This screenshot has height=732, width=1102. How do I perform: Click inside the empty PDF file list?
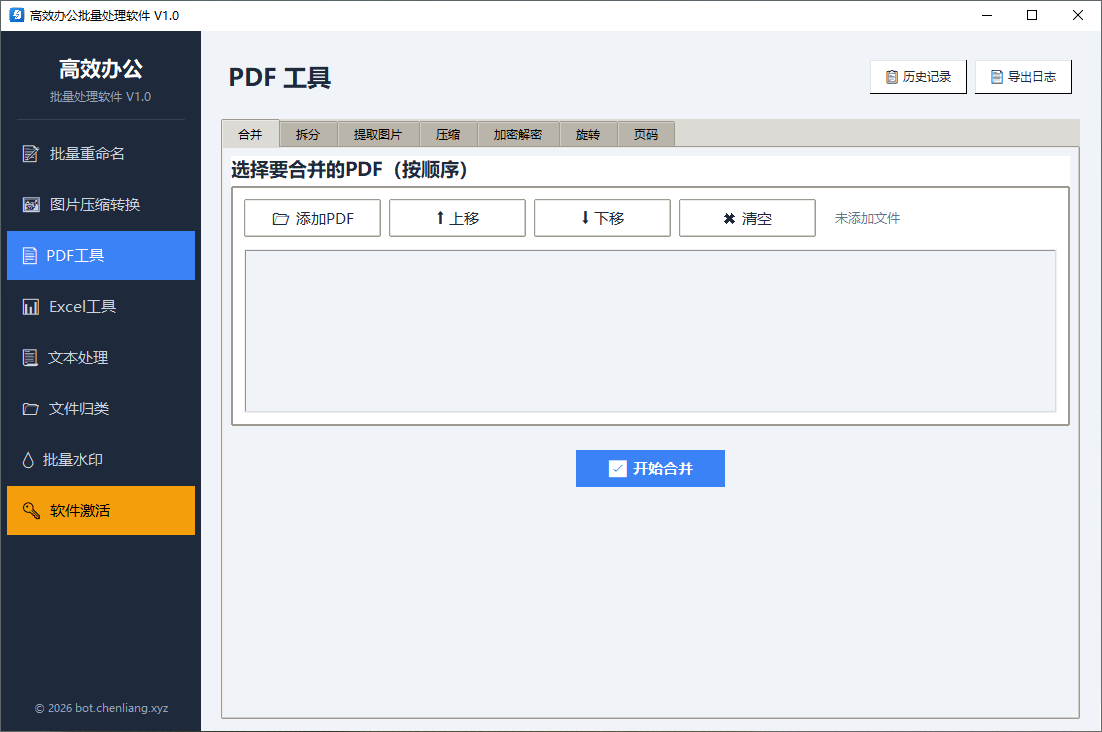[650, 331]
